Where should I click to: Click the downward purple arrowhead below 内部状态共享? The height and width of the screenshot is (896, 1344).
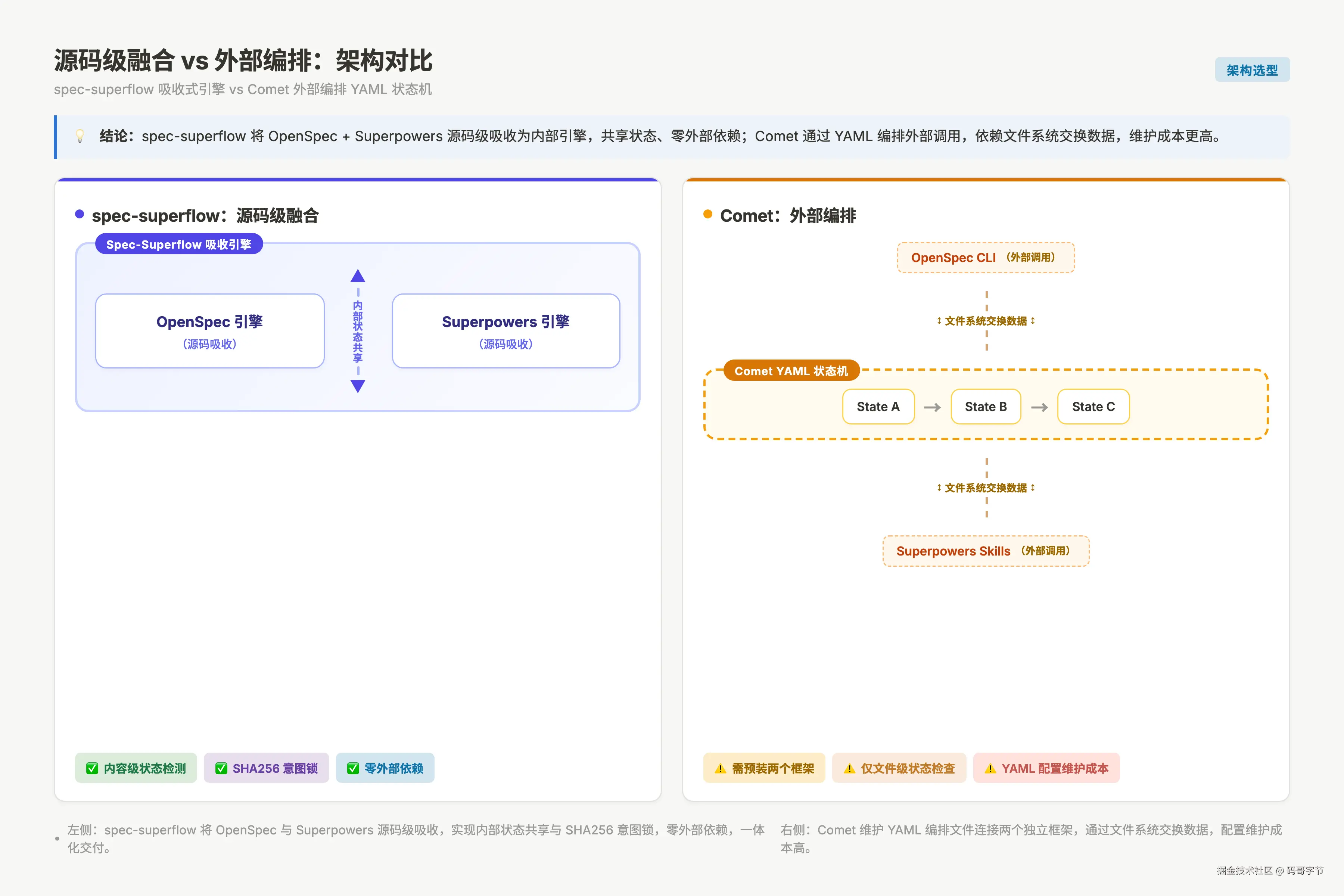pyautogui.click(x=358, y=386)
